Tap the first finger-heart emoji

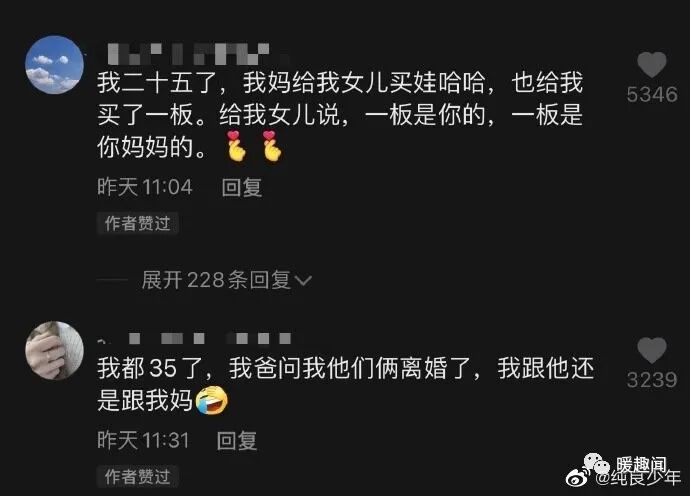pyautogui.click(x=236, y=146)
